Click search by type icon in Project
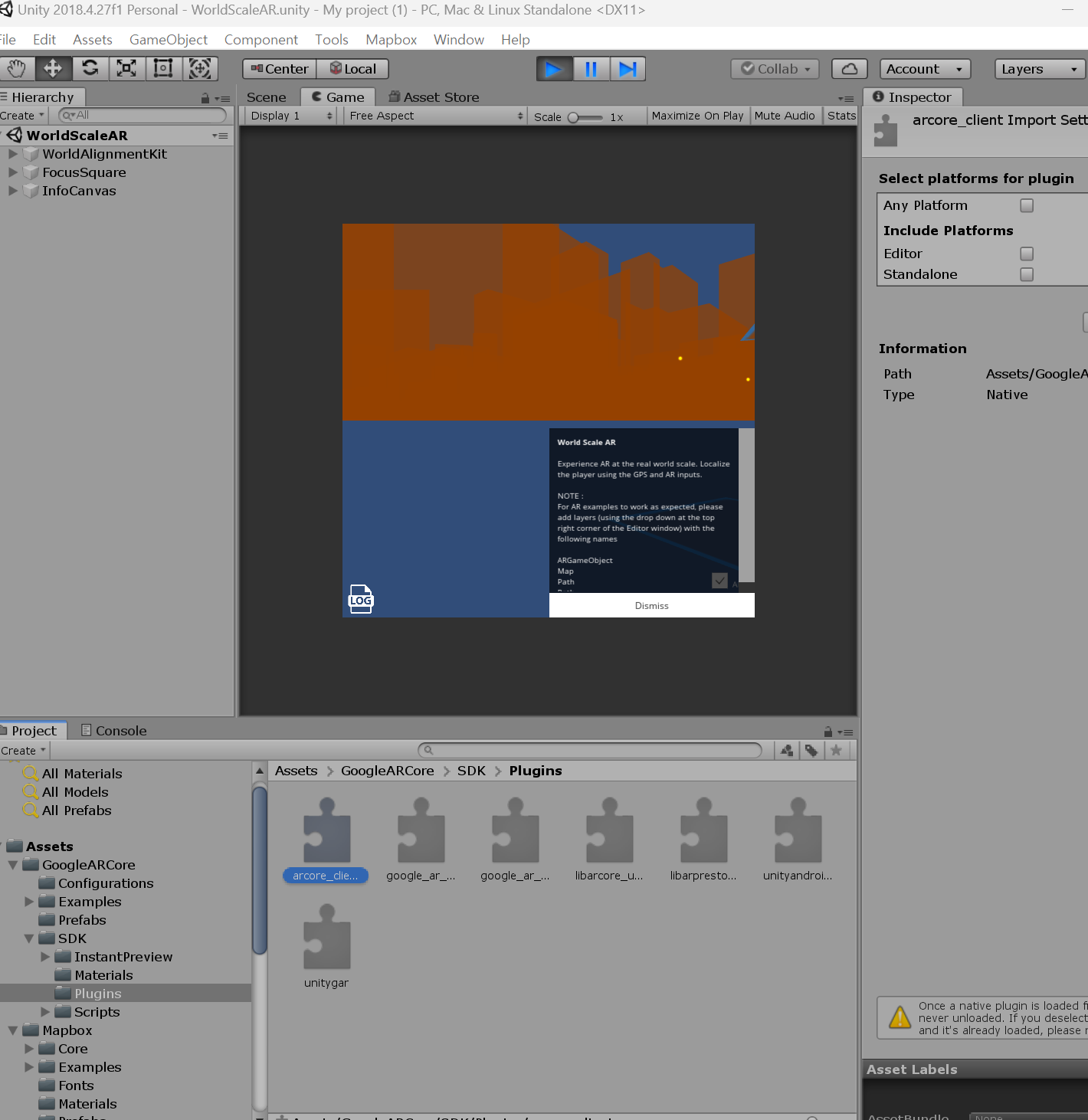 pyautogui.click(x=787, y=751)
